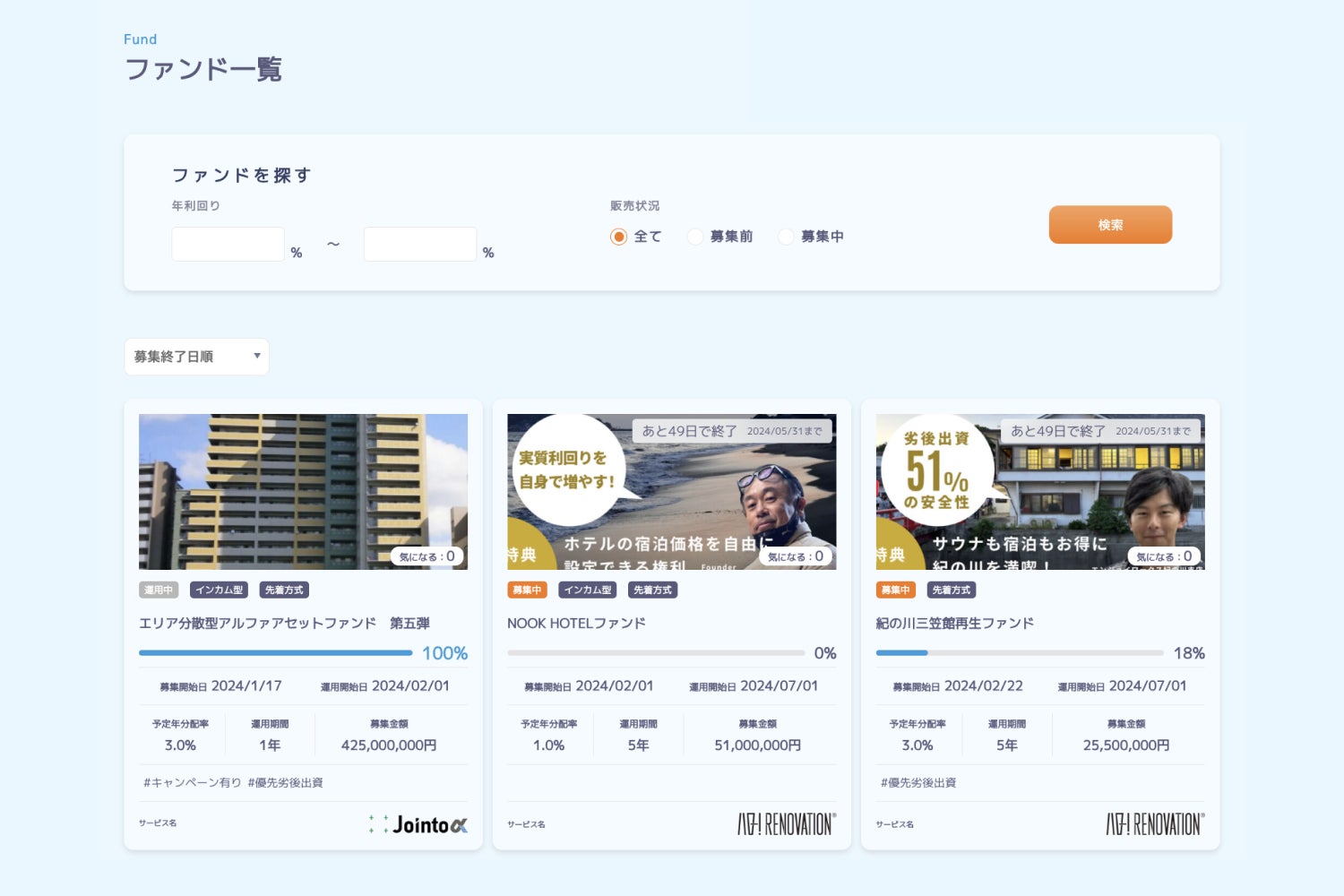The height and width of the screenshot is (896, 1344).
Task: Click #優先劣後出資 hashtag on 紀の川三笠館 card
Action: point(918,782)
